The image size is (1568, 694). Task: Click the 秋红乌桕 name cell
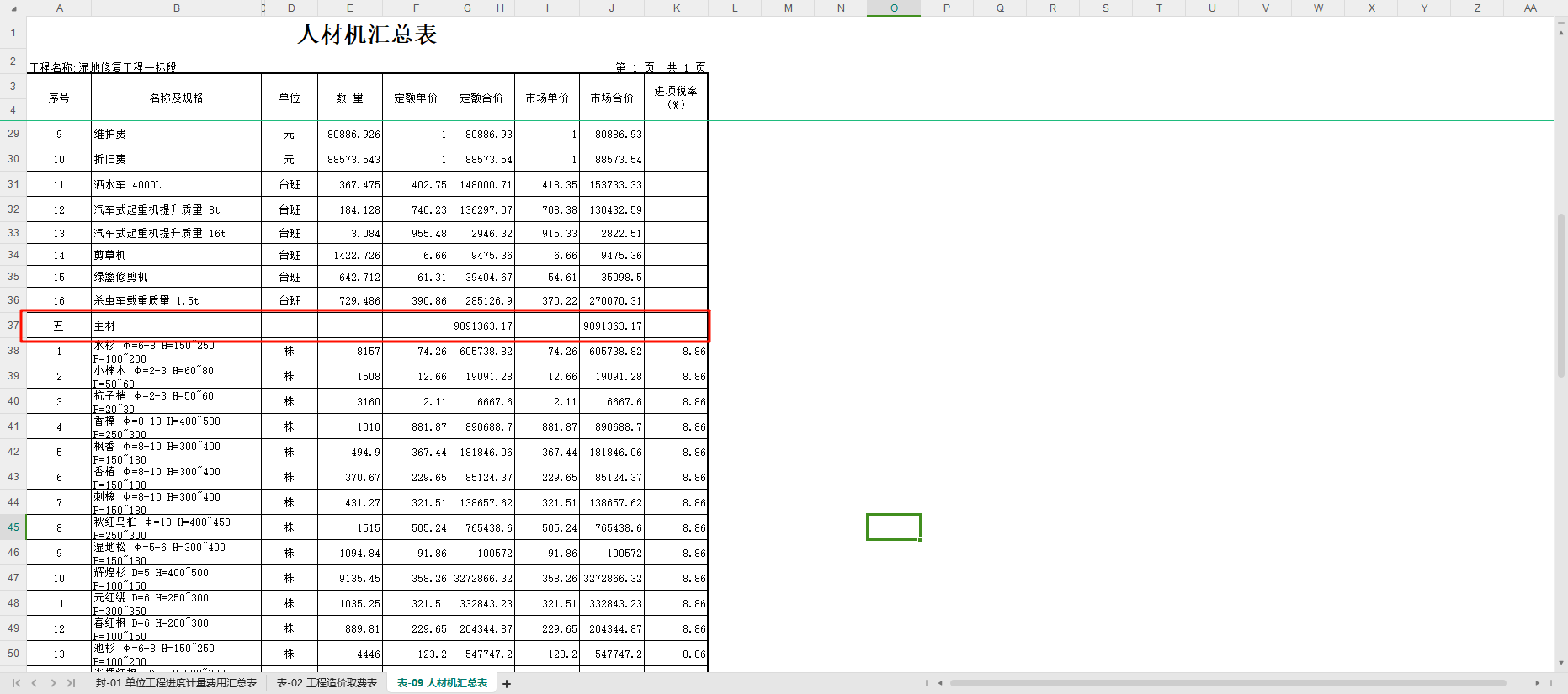coord(177,527)
